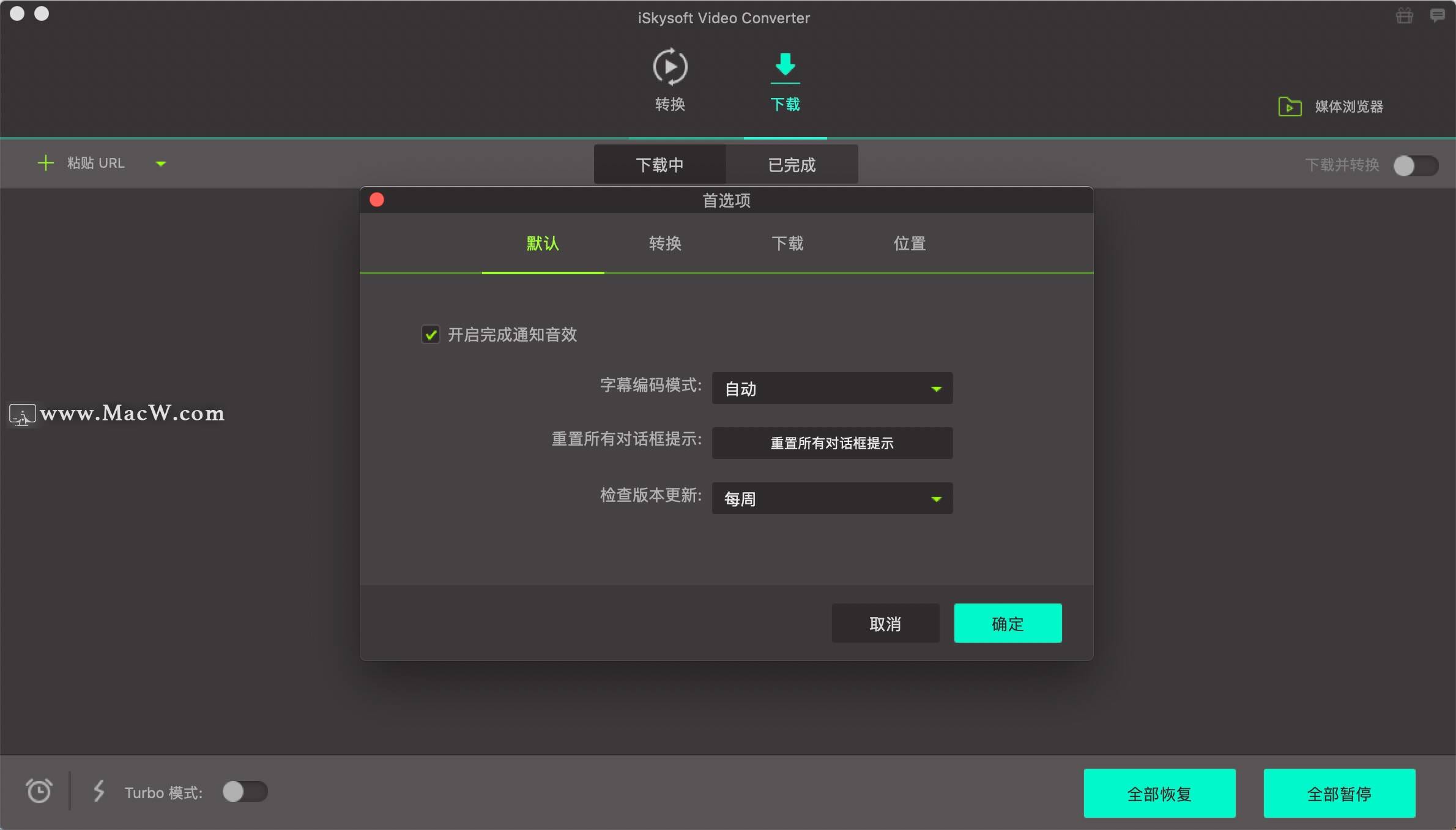Enable the 下载并转换 switch
1456x830 pixels.
(1415, 165)
